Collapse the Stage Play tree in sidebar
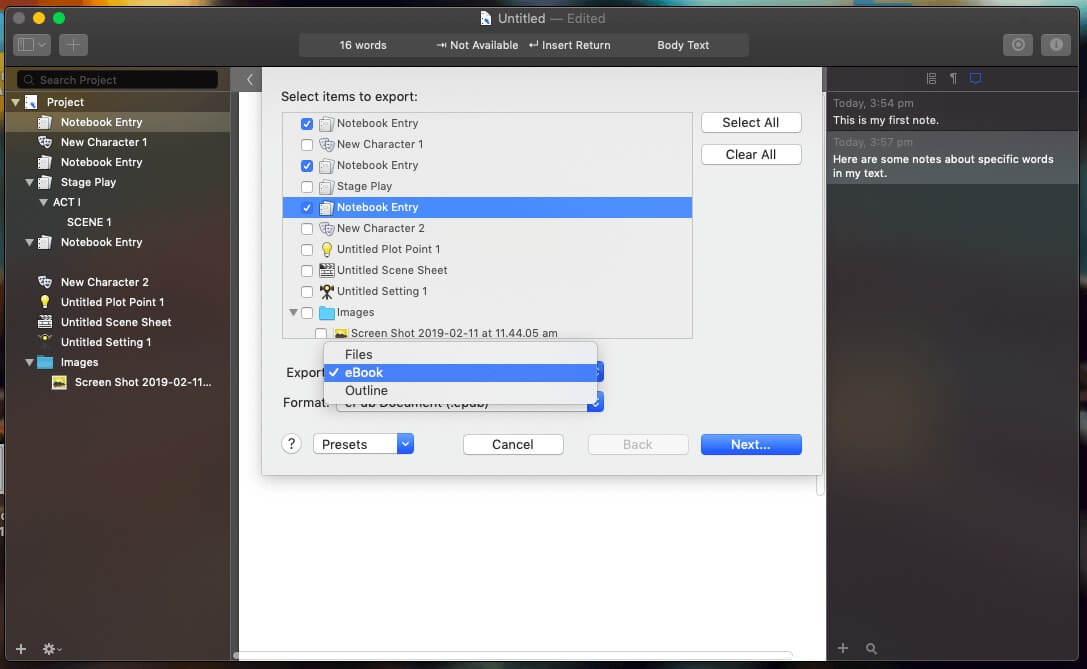This screenshot has width=1087, height=669. coord(29,182)
